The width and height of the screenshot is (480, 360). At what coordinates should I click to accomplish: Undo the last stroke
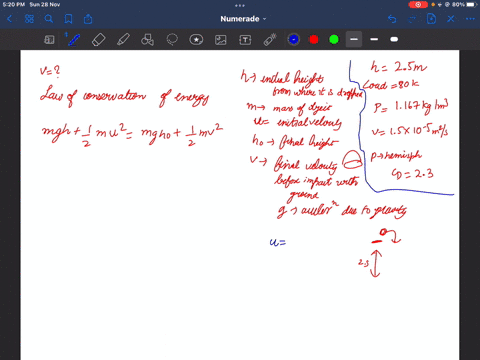[x=392, y=19]
